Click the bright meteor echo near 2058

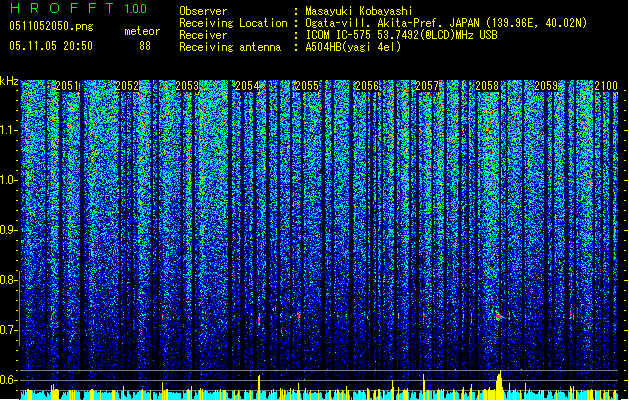coord(499,316)
